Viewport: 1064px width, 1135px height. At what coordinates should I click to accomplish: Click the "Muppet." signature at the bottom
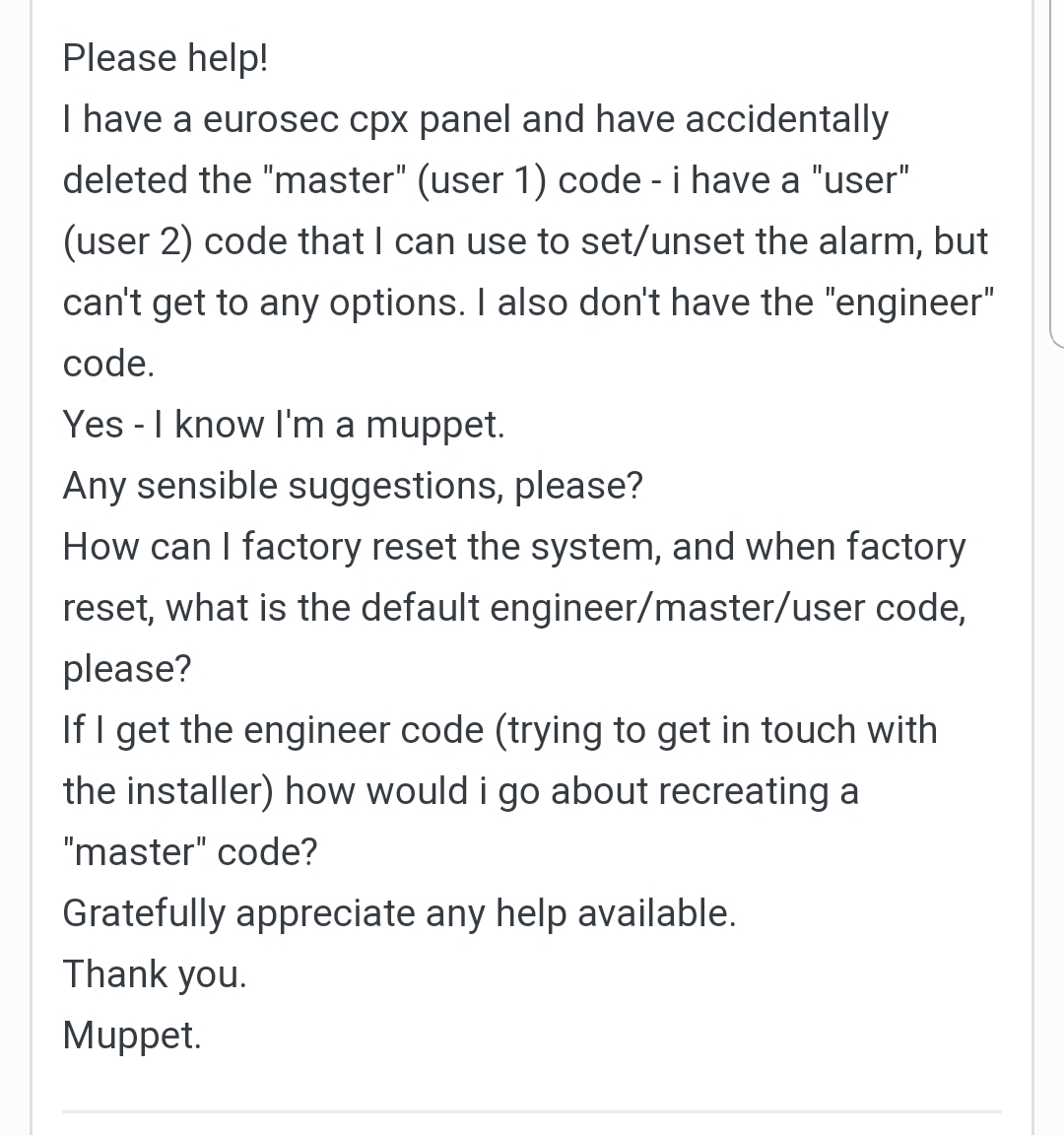[132, 1035]
